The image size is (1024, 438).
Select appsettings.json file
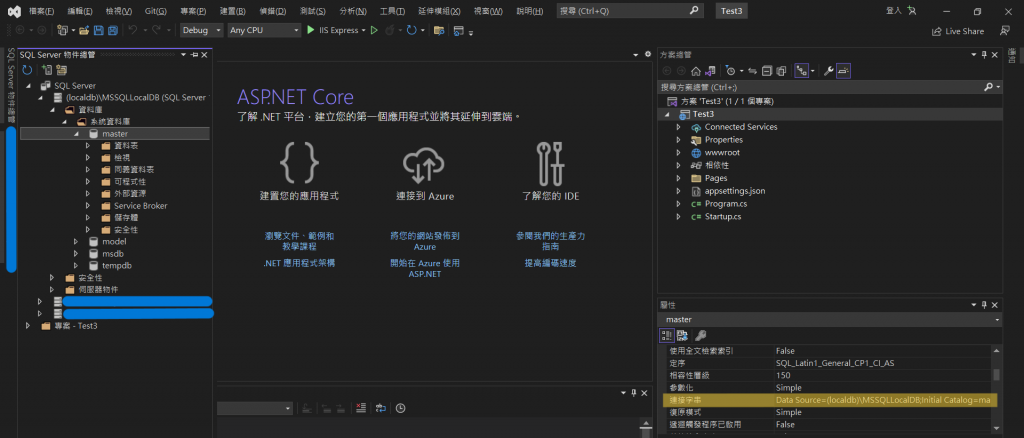(x=735, y=191)
